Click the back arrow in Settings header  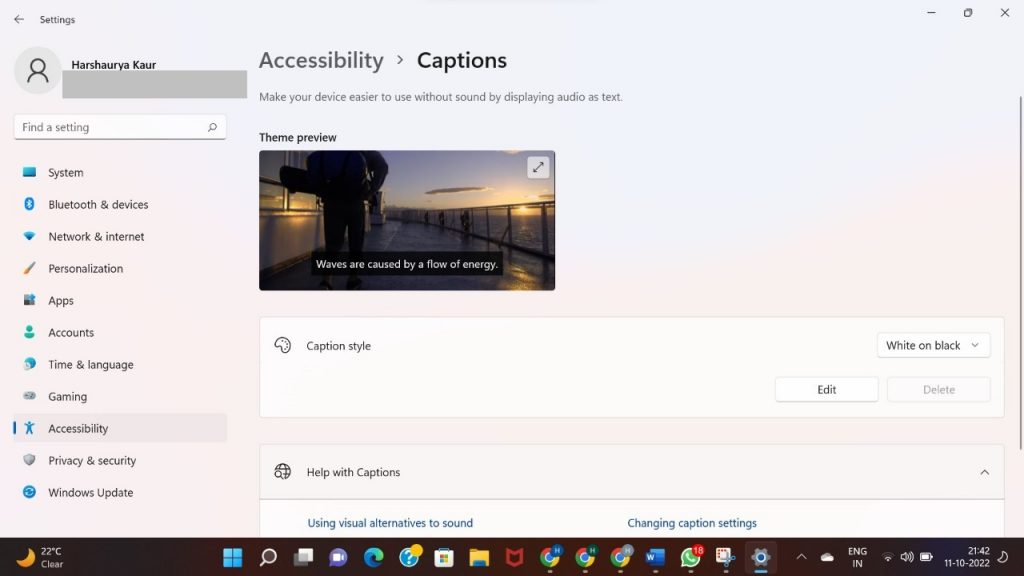(18, 19)
